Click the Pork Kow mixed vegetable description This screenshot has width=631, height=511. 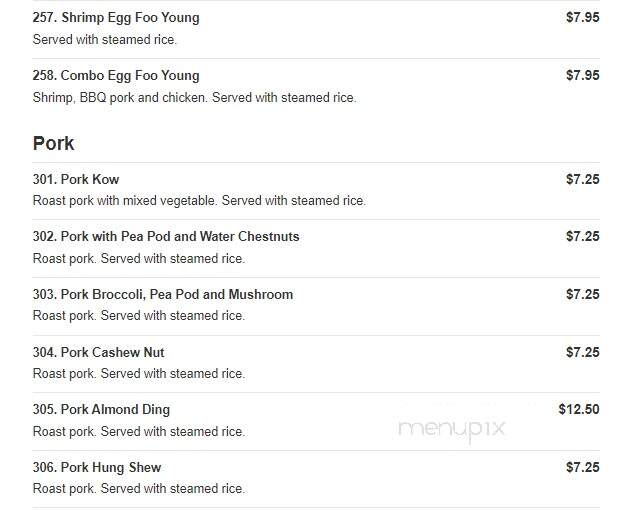(x=199, y=200)
